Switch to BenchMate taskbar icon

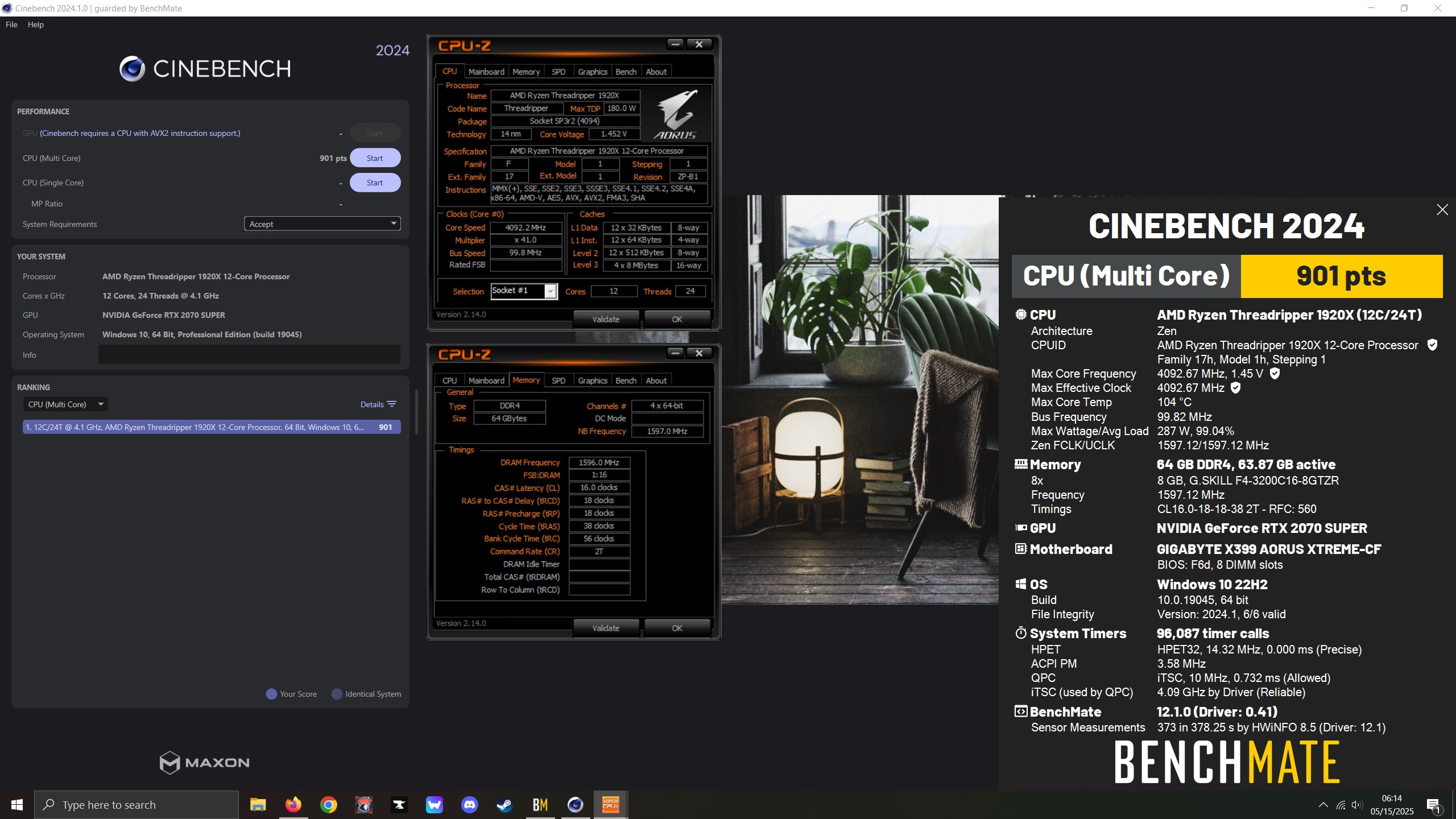click(x=540, y=805)
